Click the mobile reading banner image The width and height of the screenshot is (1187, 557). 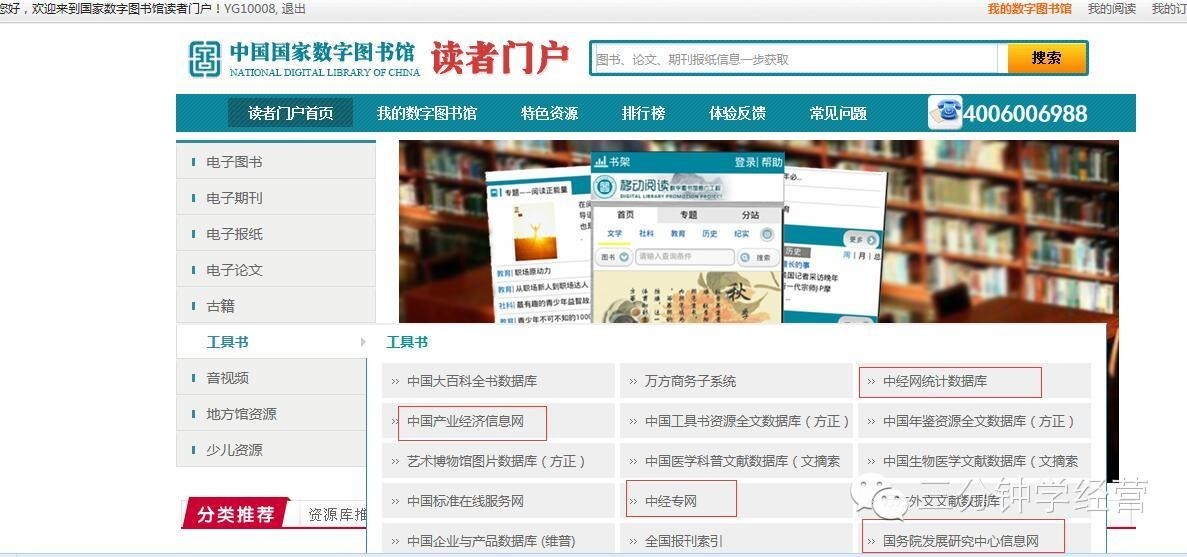click(x=759, y=232)
